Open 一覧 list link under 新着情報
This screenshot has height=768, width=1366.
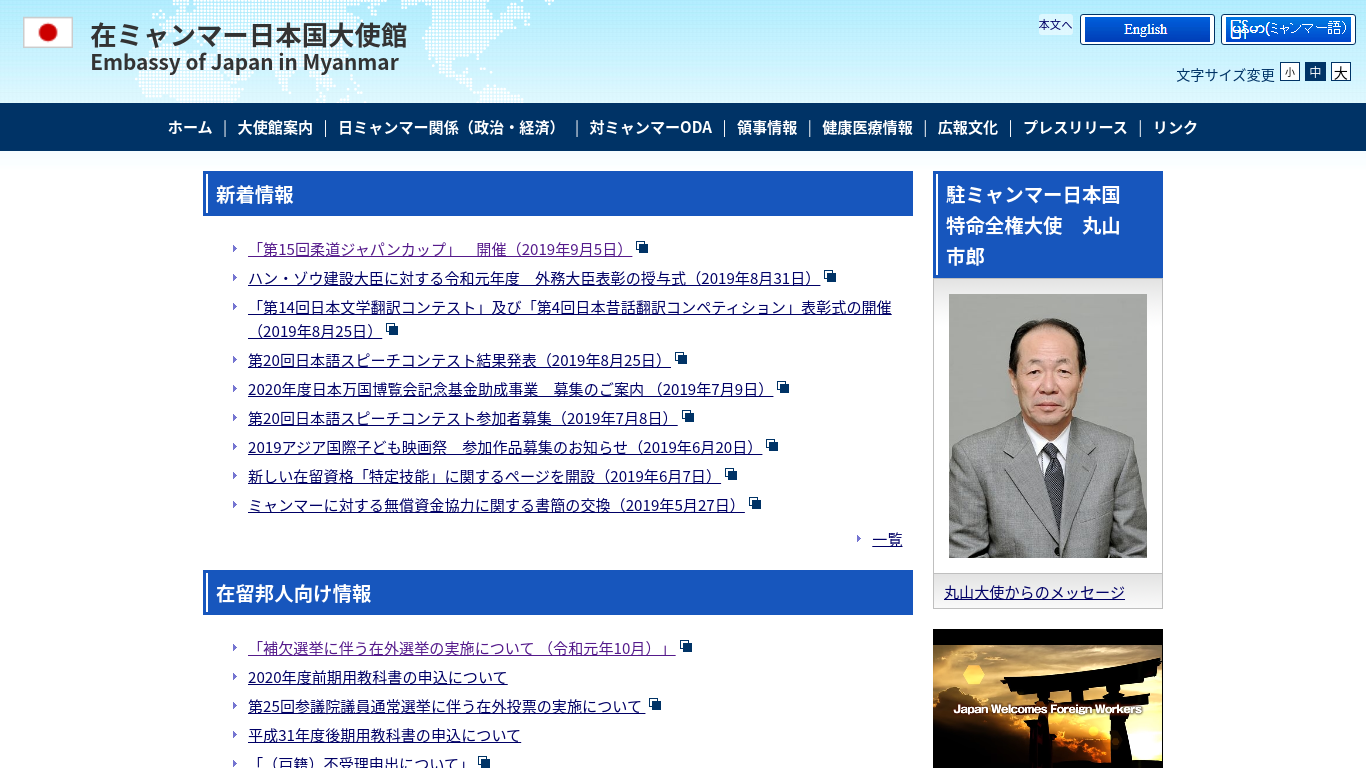click(x=887, y=539)
